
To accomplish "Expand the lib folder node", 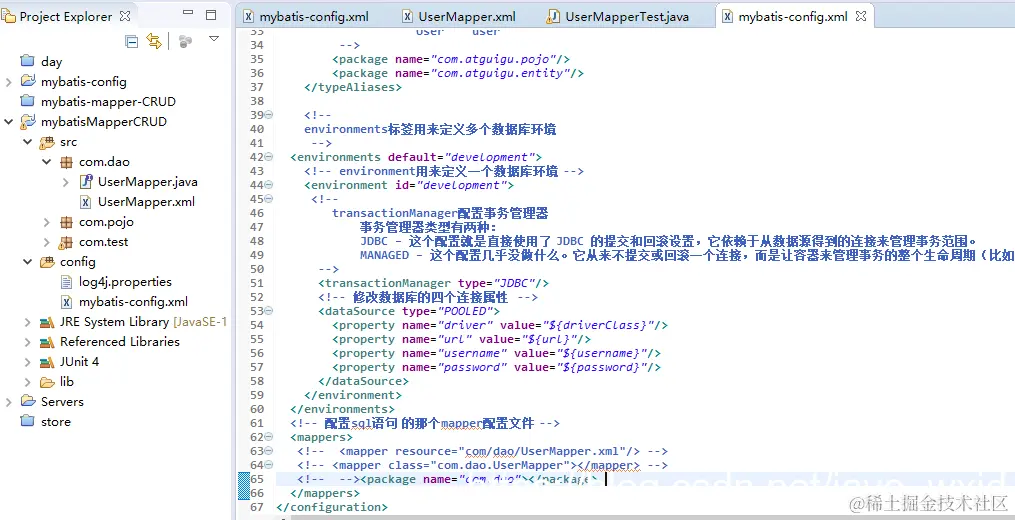I will (27, 383).
